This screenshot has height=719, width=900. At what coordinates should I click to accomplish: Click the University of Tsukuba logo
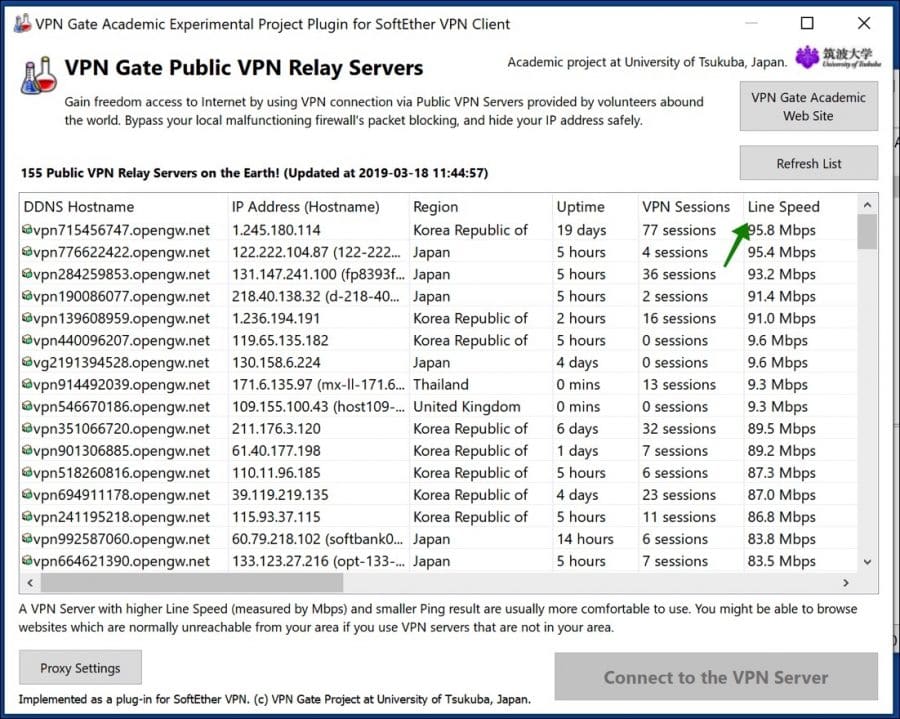tap(837, 57)
